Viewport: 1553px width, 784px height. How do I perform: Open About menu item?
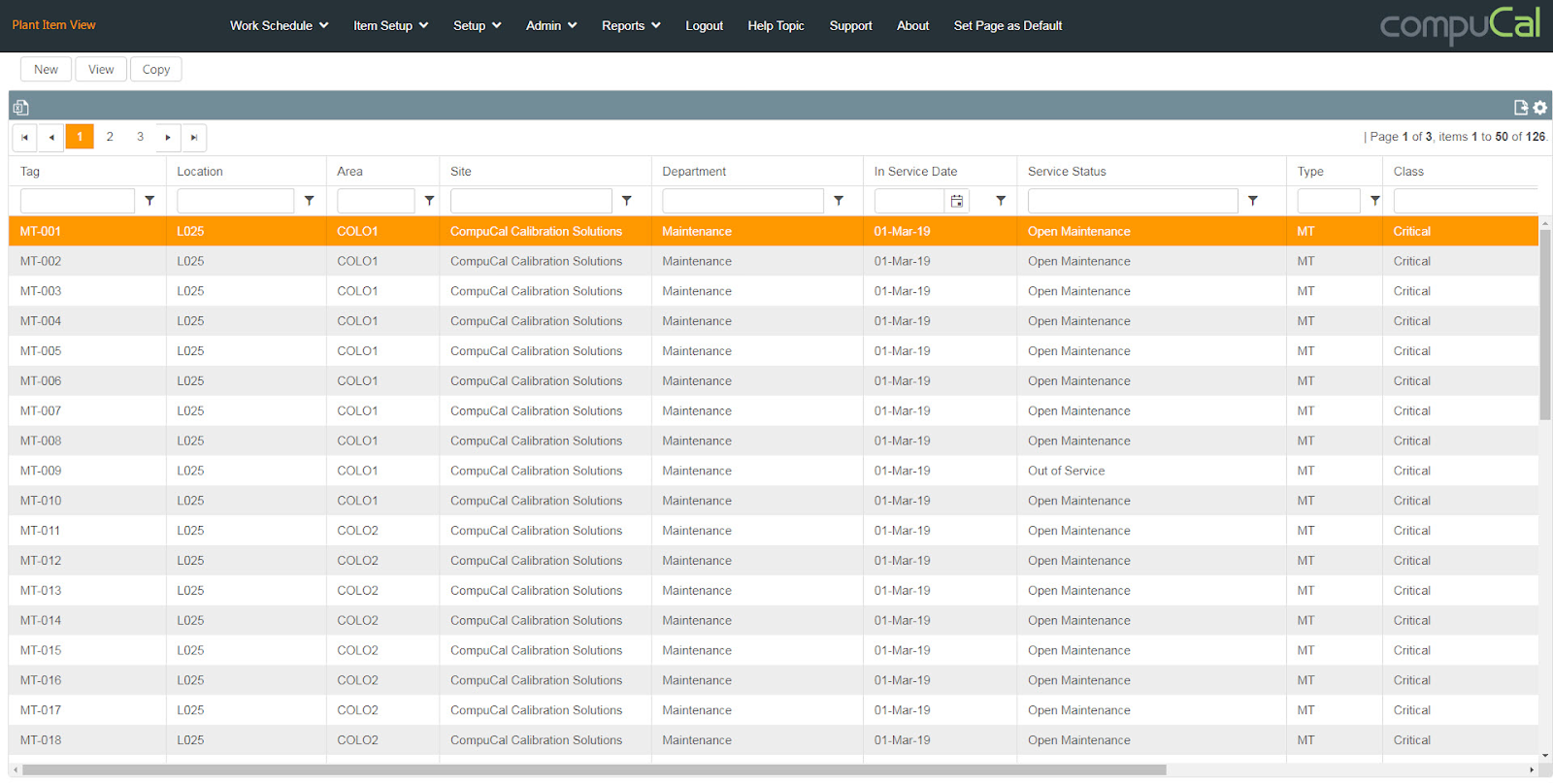coord(912,25)
